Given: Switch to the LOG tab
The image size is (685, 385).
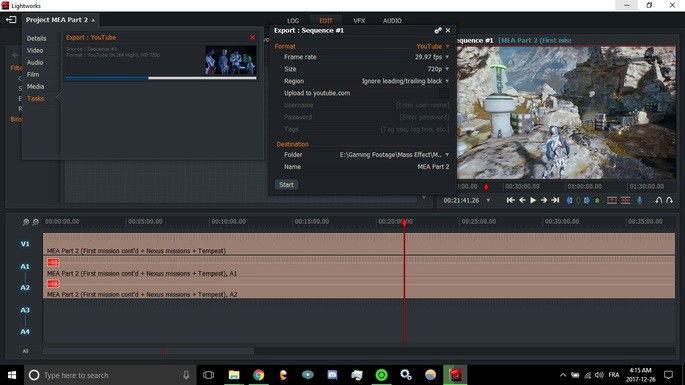Looking at the screenshot, I should 293,21.
